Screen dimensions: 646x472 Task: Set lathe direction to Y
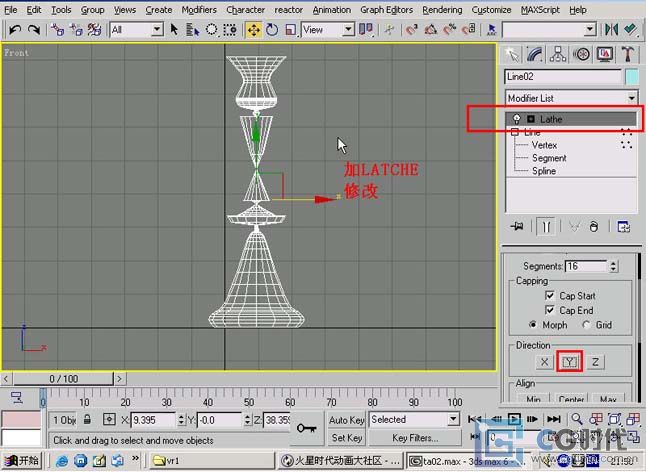[569, 362]
